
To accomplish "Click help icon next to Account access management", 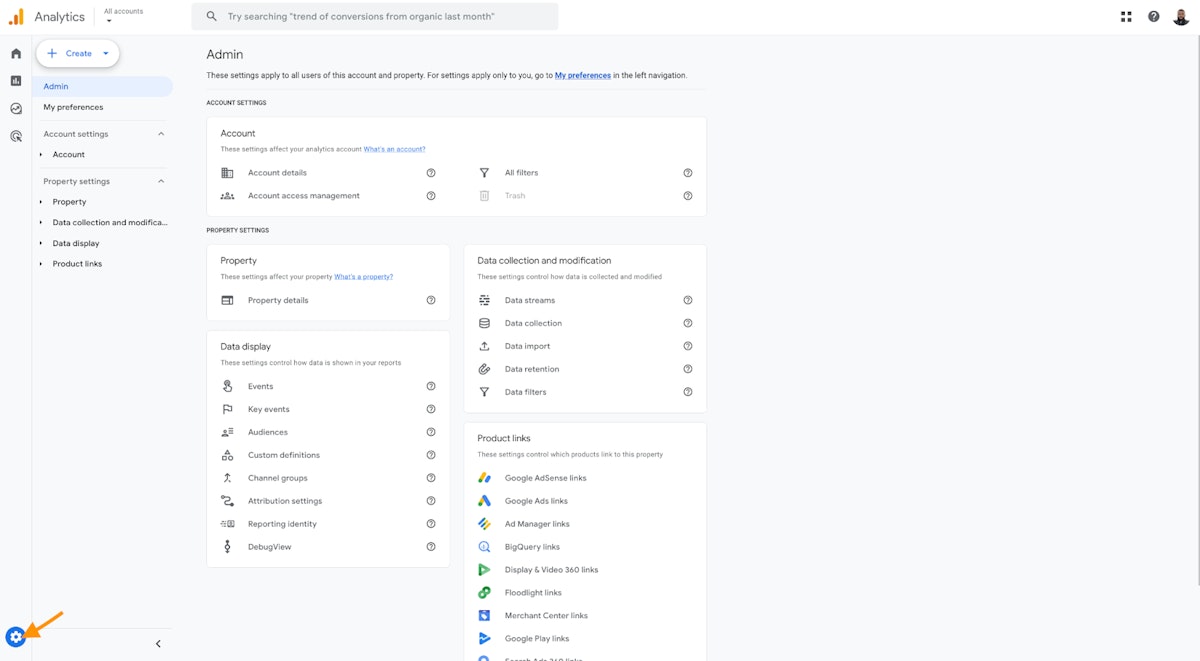I will [x=431, y=196].
